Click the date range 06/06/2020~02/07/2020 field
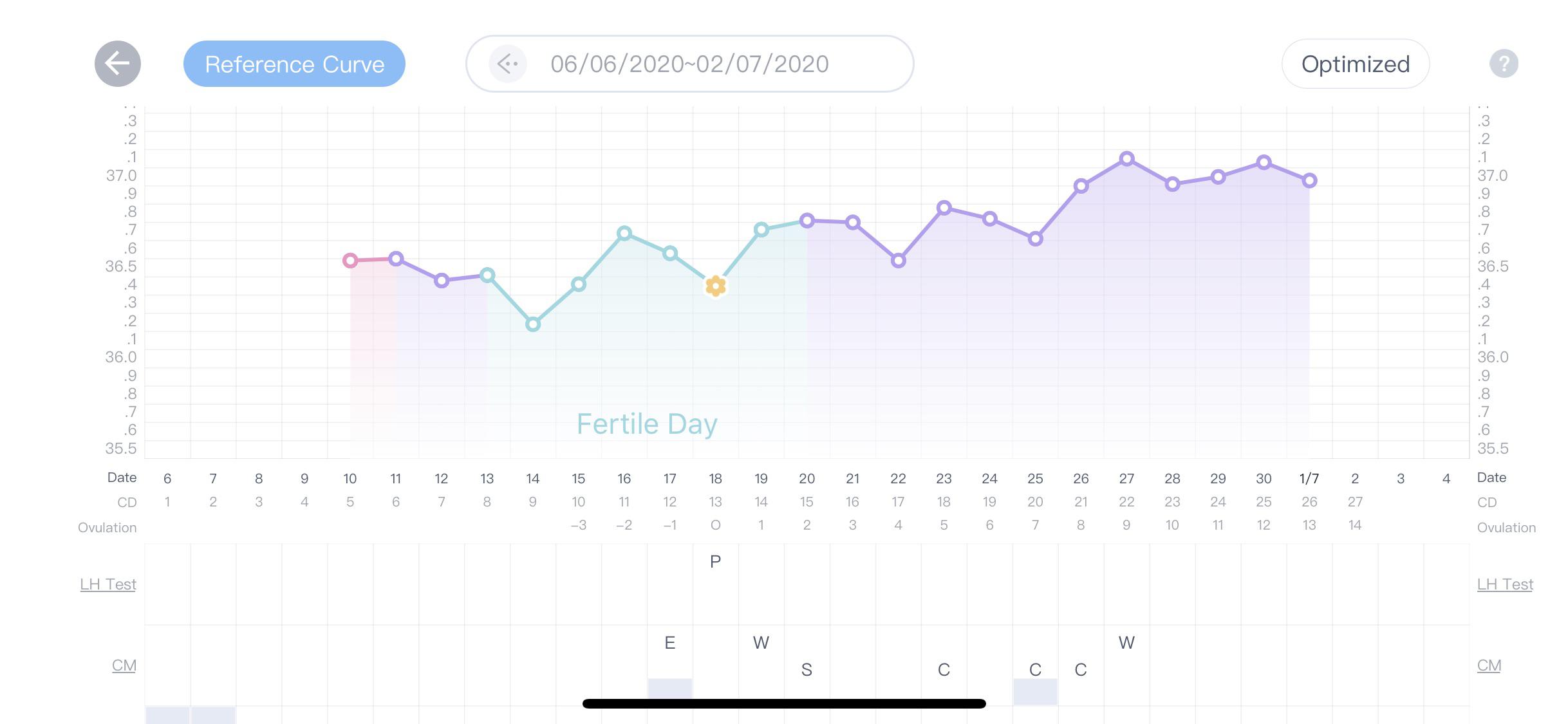 pyautogui.click(x=689, y=63)
